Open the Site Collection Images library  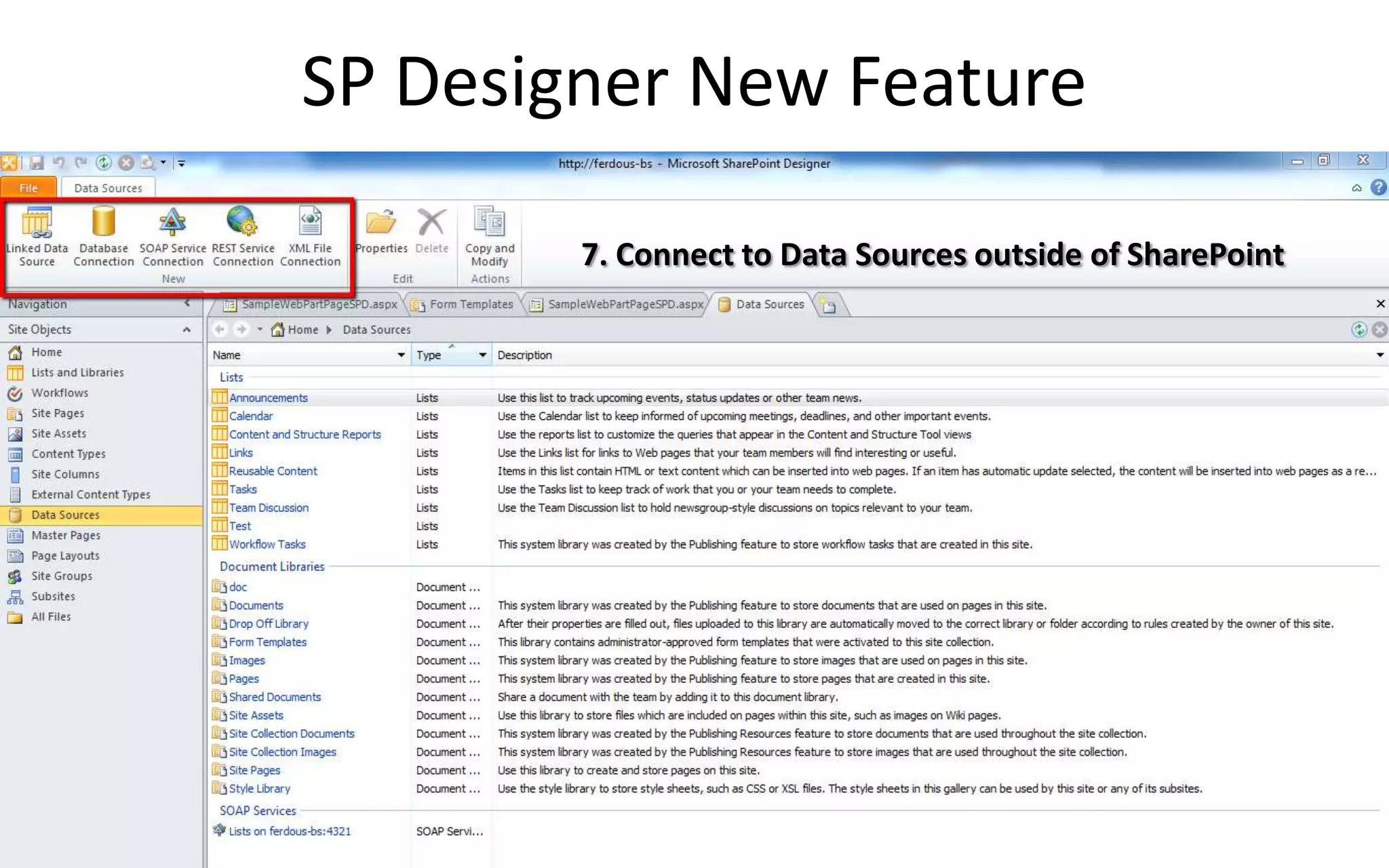[x=282, y=752]
